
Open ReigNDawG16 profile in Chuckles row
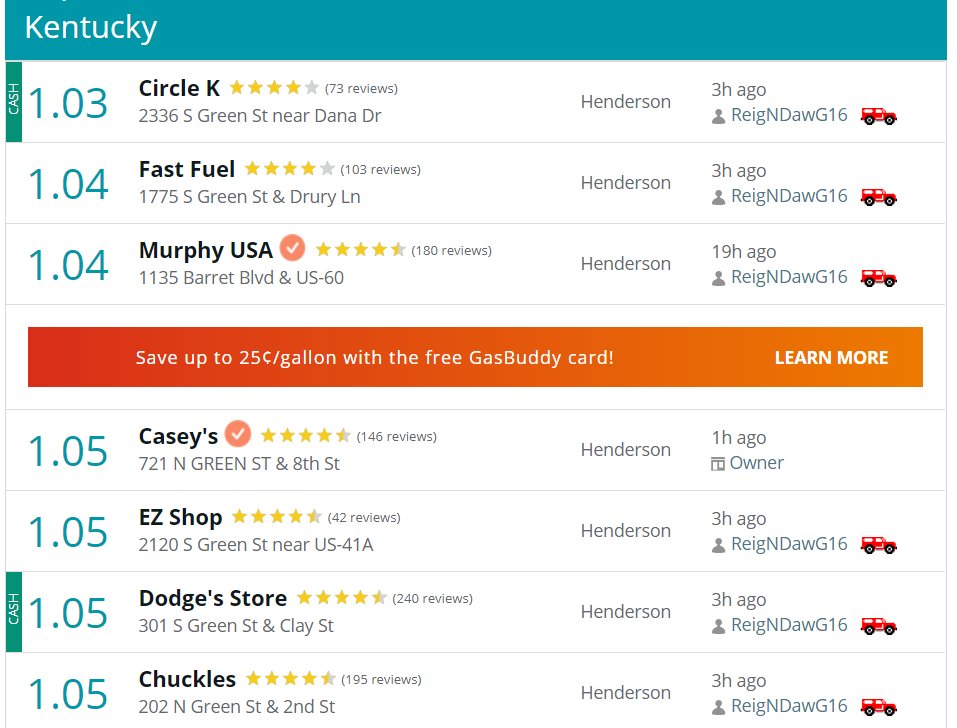pos(789,706)
